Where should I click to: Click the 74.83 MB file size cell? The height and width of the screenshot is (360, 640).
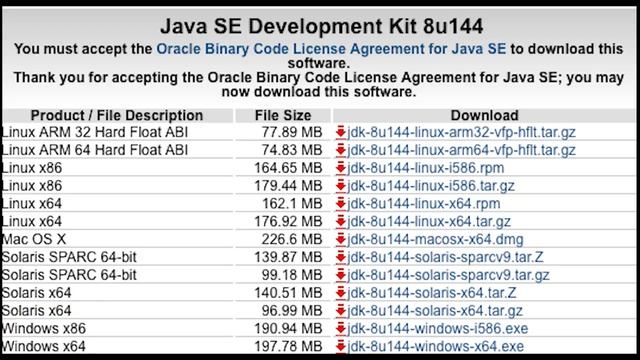pyautogui.click(x=292, y=150)
